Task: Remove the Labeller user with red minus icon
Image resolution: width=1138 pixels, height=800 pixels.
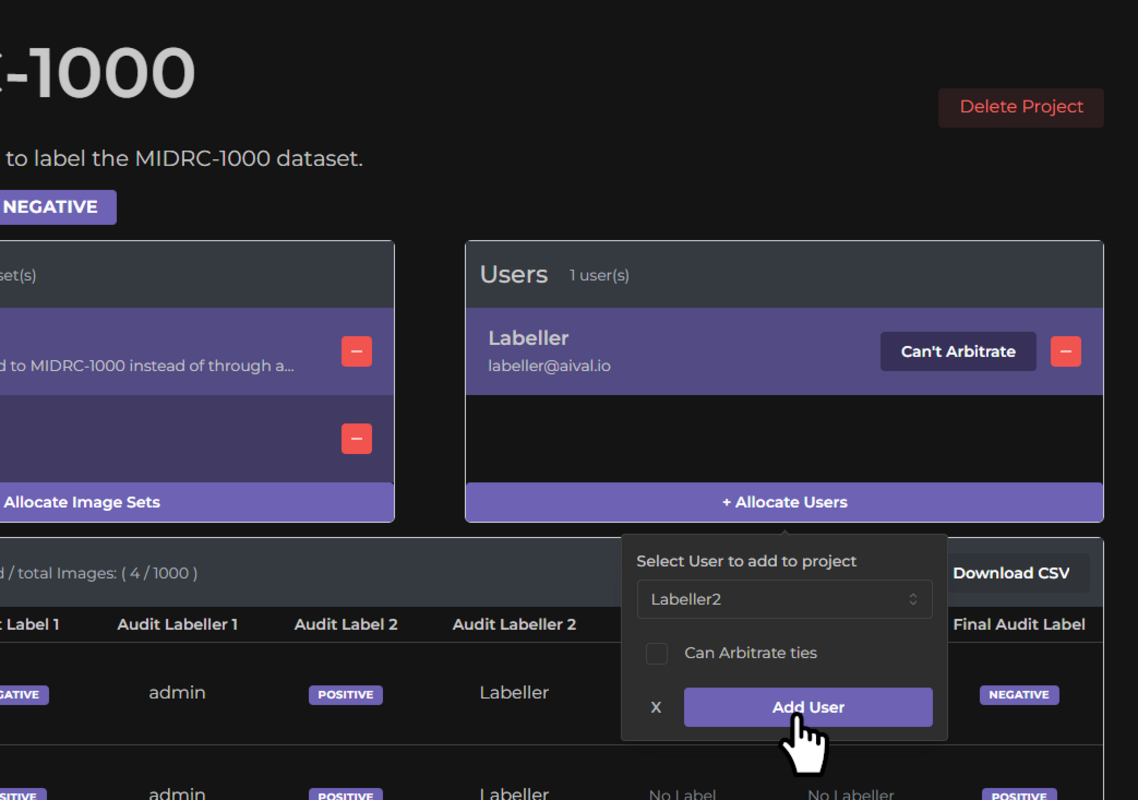Action: [x=1065, y=351]
